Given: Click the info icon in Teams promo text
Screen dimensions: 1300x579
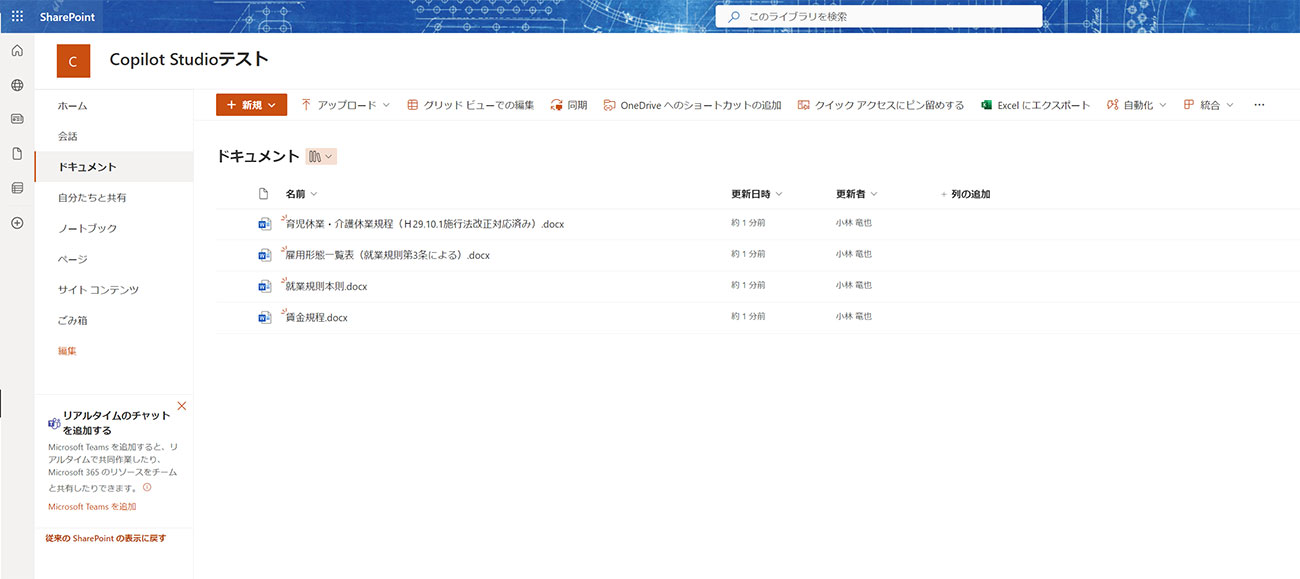Looking at the screenshot, I should pyautogui.click(x=147, y=487).
